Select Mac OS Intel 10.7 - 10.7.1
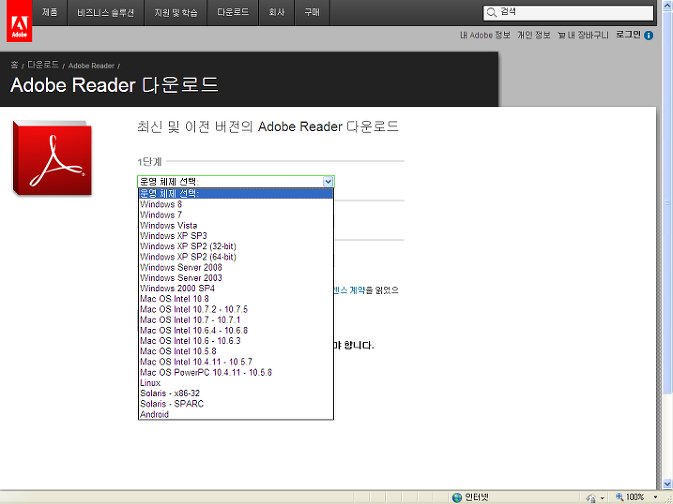This screenshot has height=504, width=673. pyautogui.click(x=236, y=320)
